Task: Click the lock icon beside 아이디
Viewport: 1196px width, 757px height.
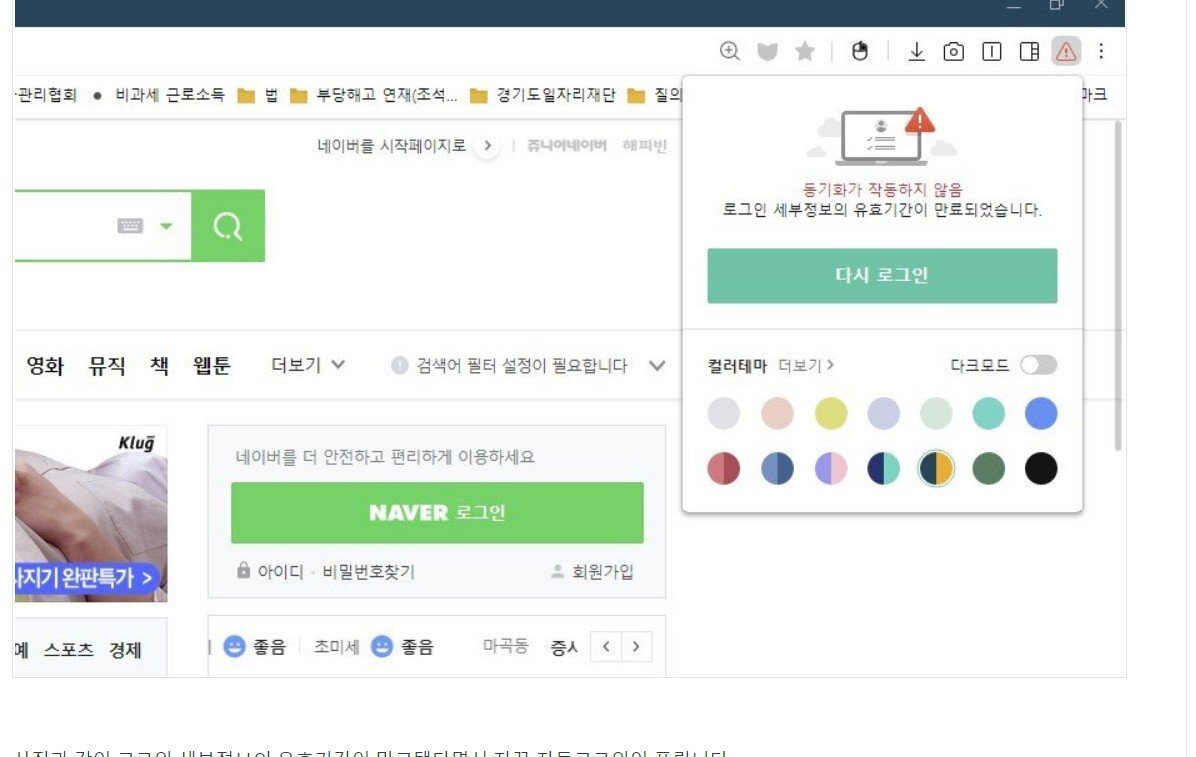Action: [x=243, y=570]
